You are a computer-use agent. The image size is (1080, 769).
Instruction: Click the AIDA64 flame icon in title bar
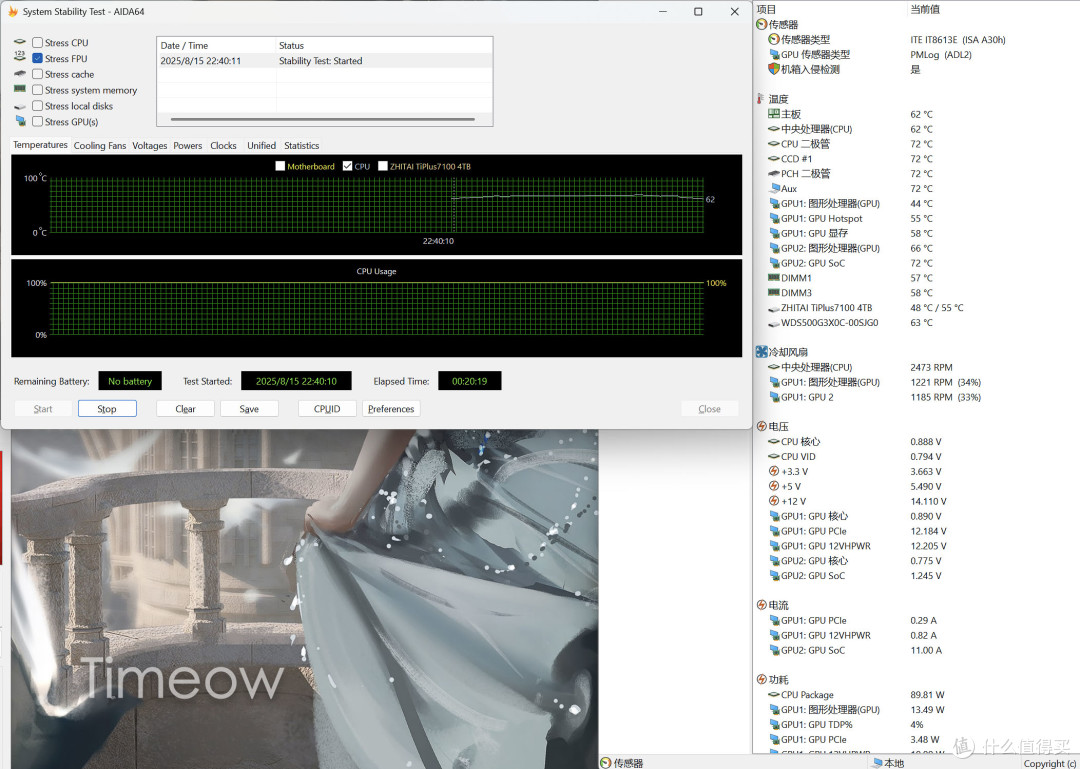(x=12, y=12)
